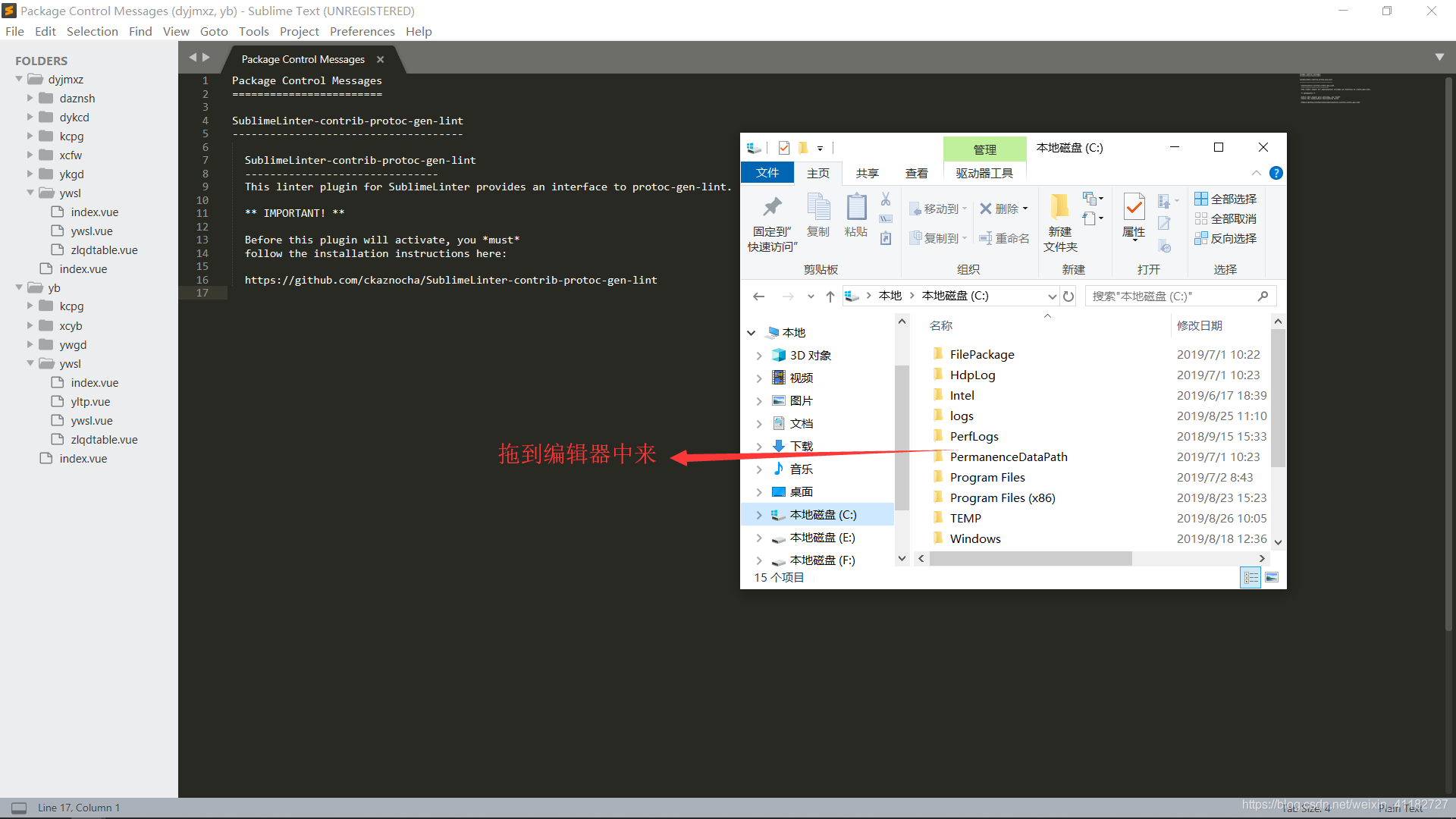The height and width of the screenshot is (819, 1456).
Task: Open yltp.vue in sidebar
Action: (90, 401)
